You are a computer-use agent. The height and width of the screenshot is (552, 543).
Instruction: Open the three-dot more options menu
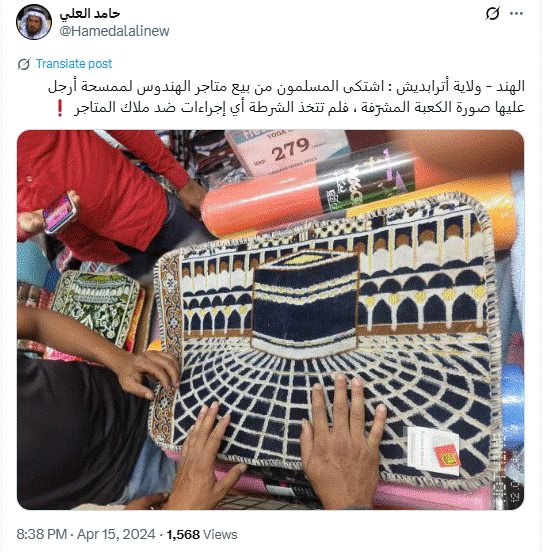[x=516, y=14]
